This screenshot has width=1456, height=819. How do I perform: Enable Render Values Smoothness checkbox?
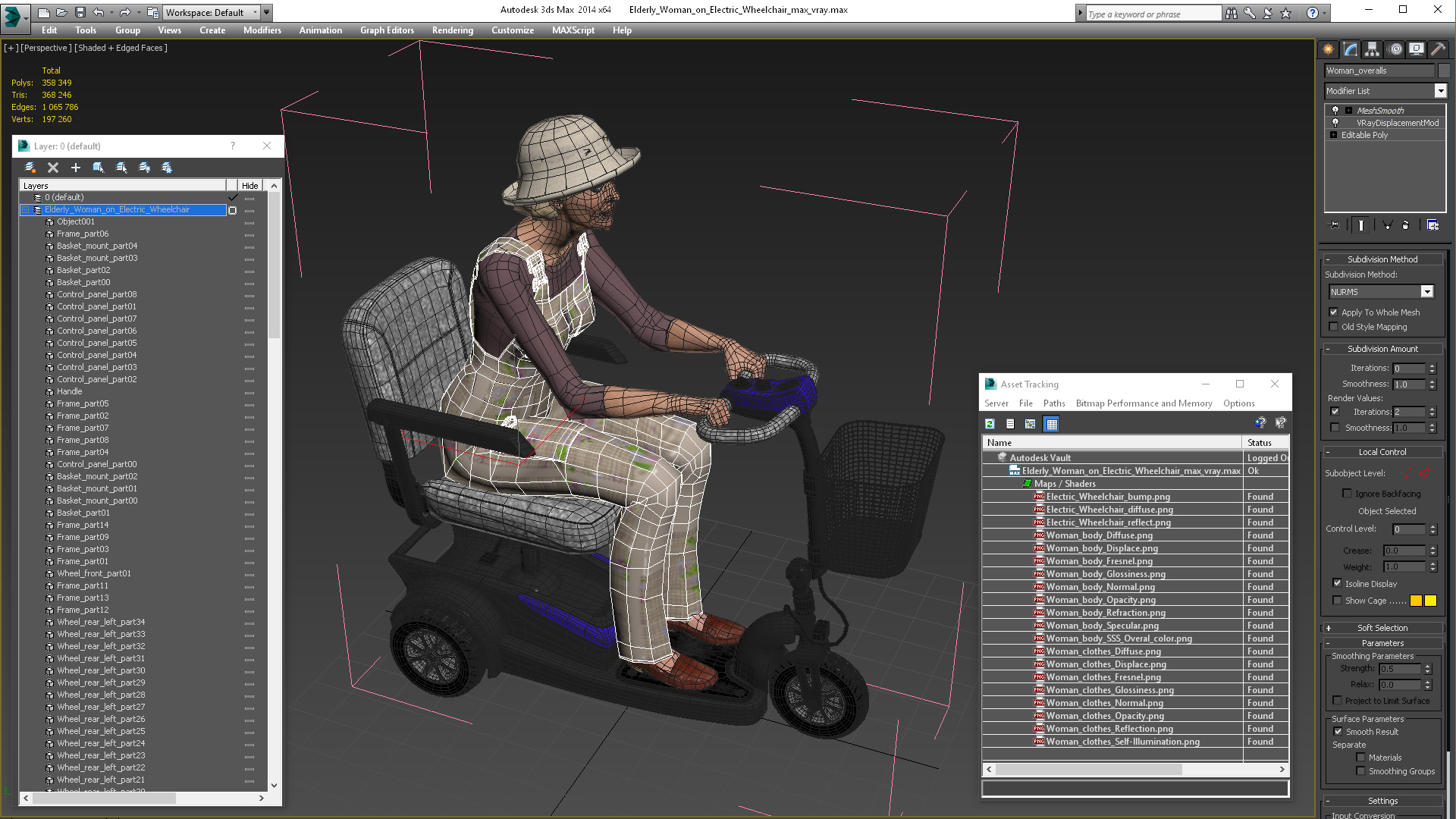point(1335,428)
